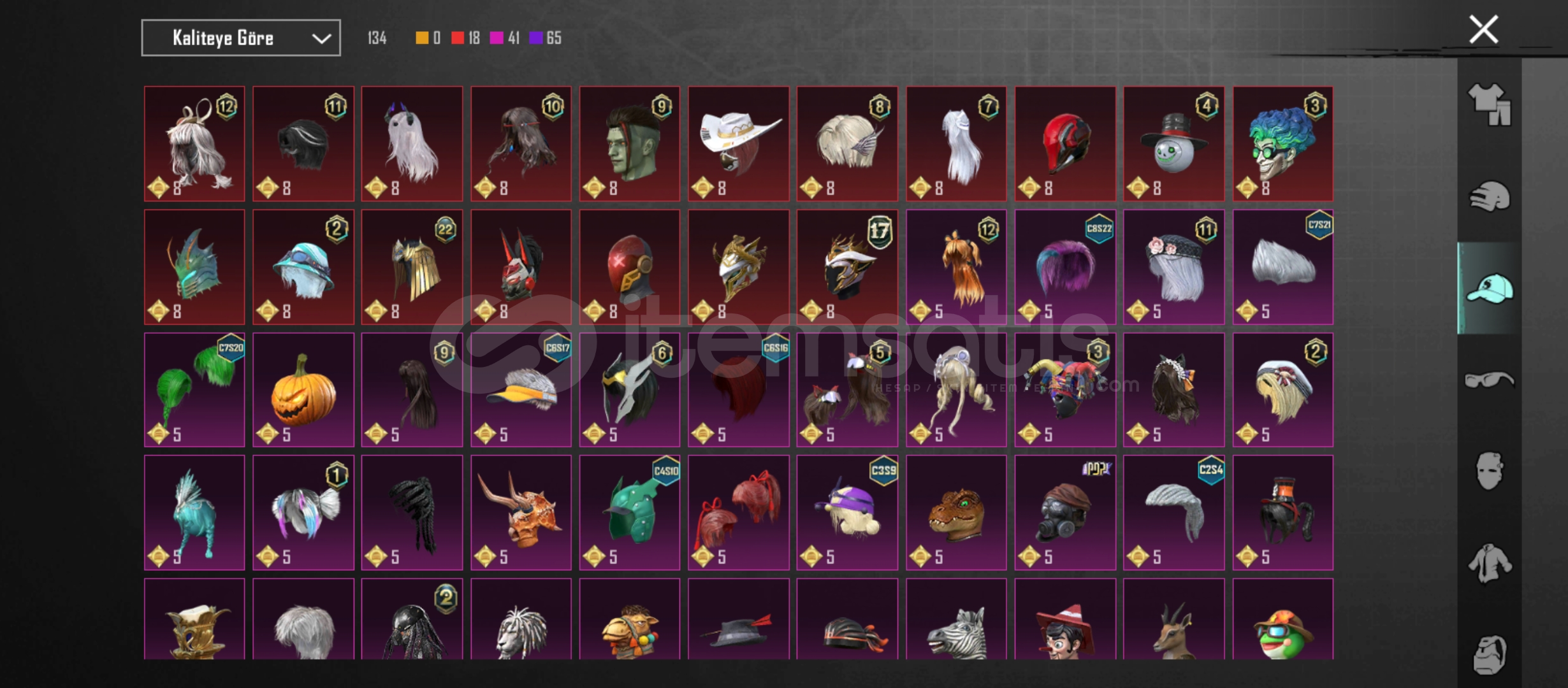Click the dropdown chevron arrow

click(321, 39)
